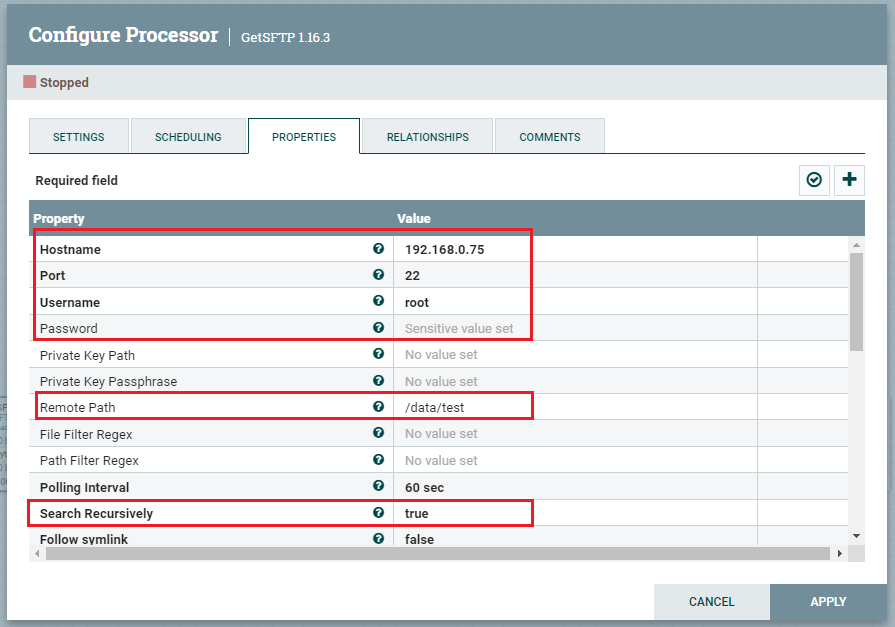
Task: Edit the Hostname value 192.168.0.75
Action: (x=575, y=249)
